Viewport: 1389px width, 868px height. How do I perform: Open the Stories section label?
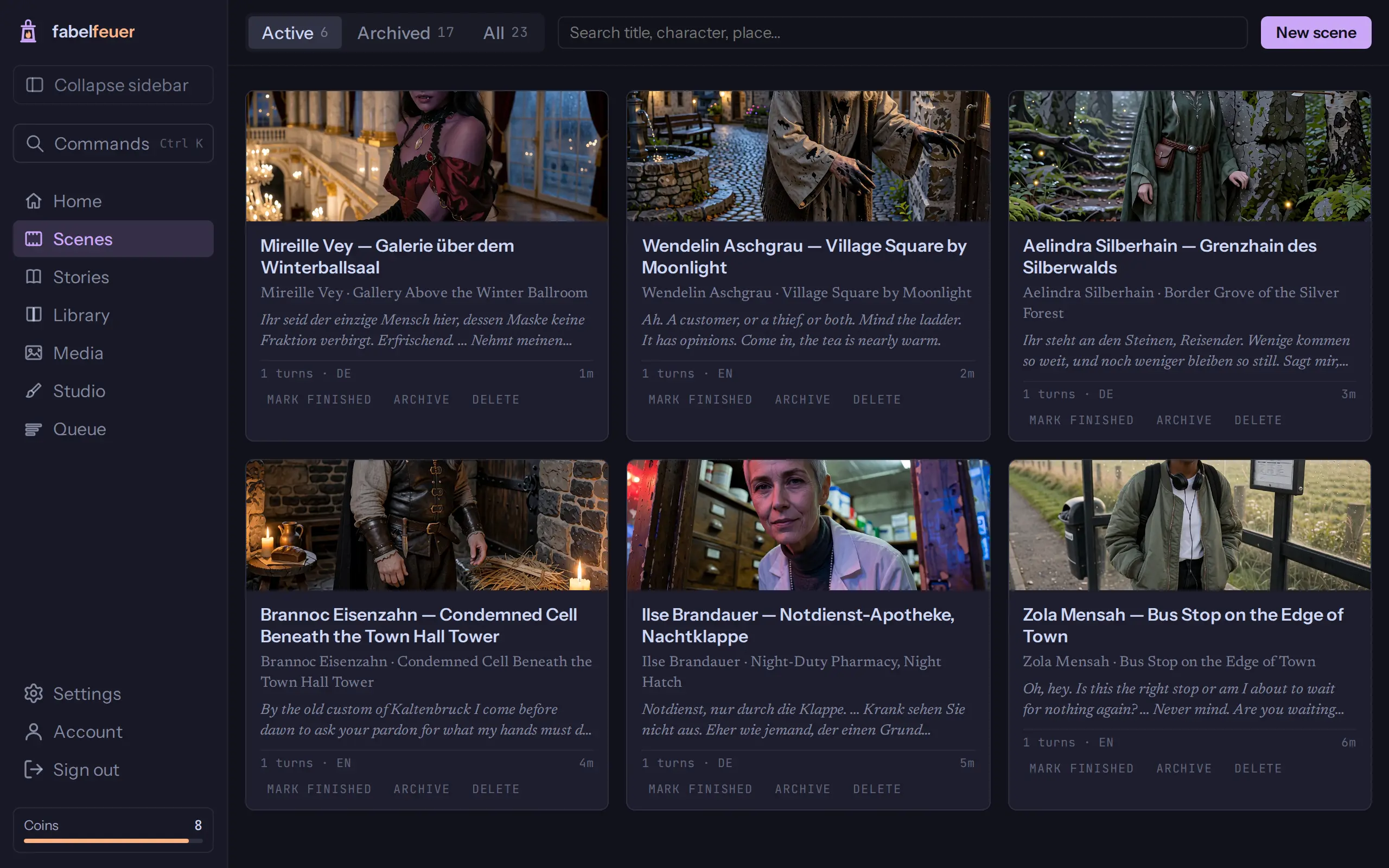81,277
